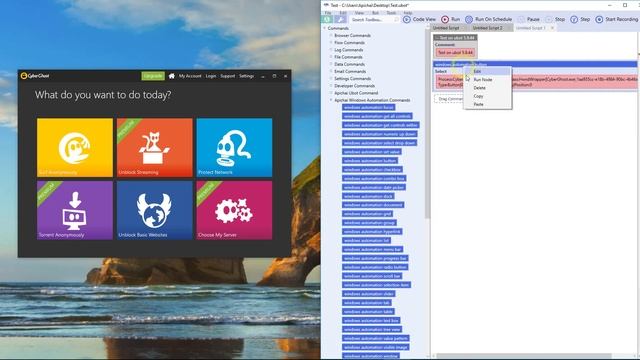
Task: Open the Surf Anonymously tile in CyberGhost
Action: point(75,148)
